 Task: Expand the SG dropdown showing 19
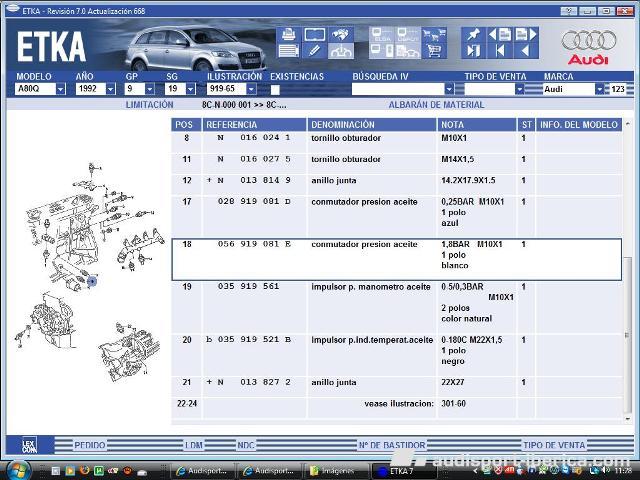pyautogui.click(x=190, y=89)
